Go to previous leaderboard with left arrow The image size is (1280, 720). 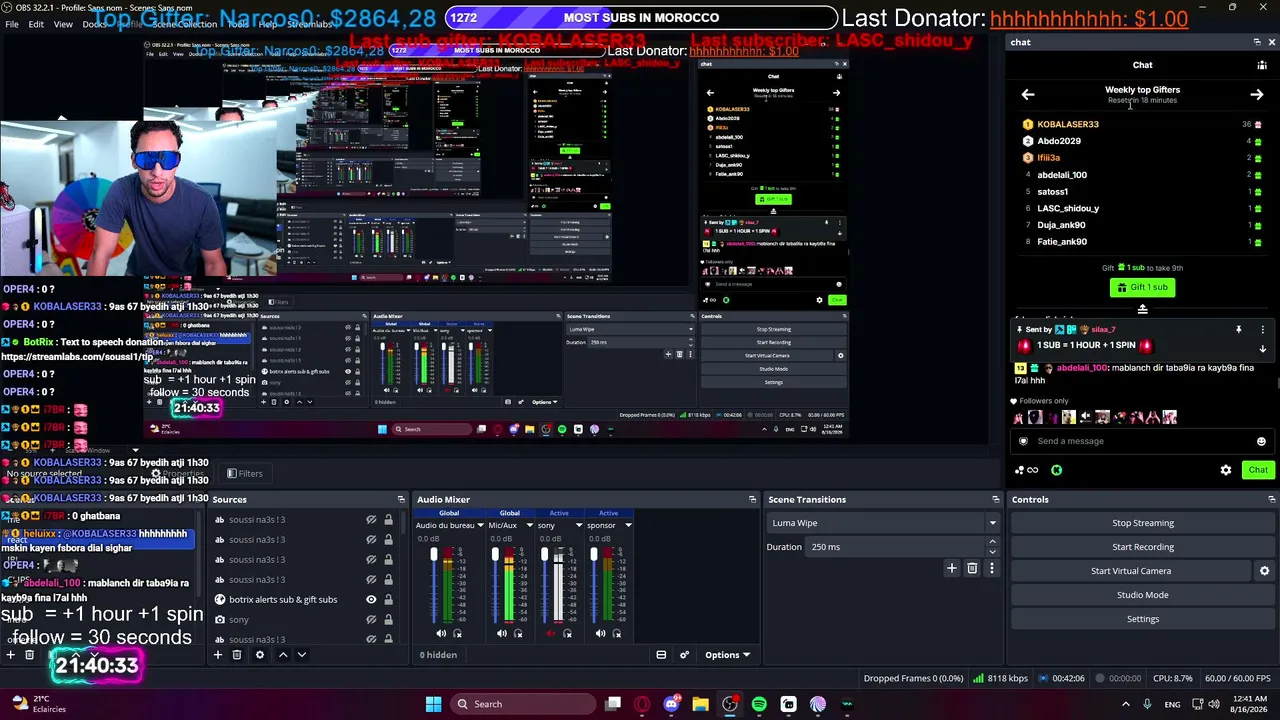1028,94
